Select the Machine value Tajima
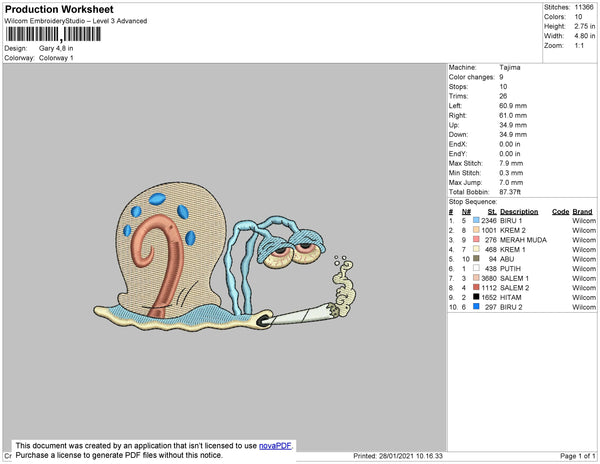This screenshot has width=600, height=464. tap(510, 67)
